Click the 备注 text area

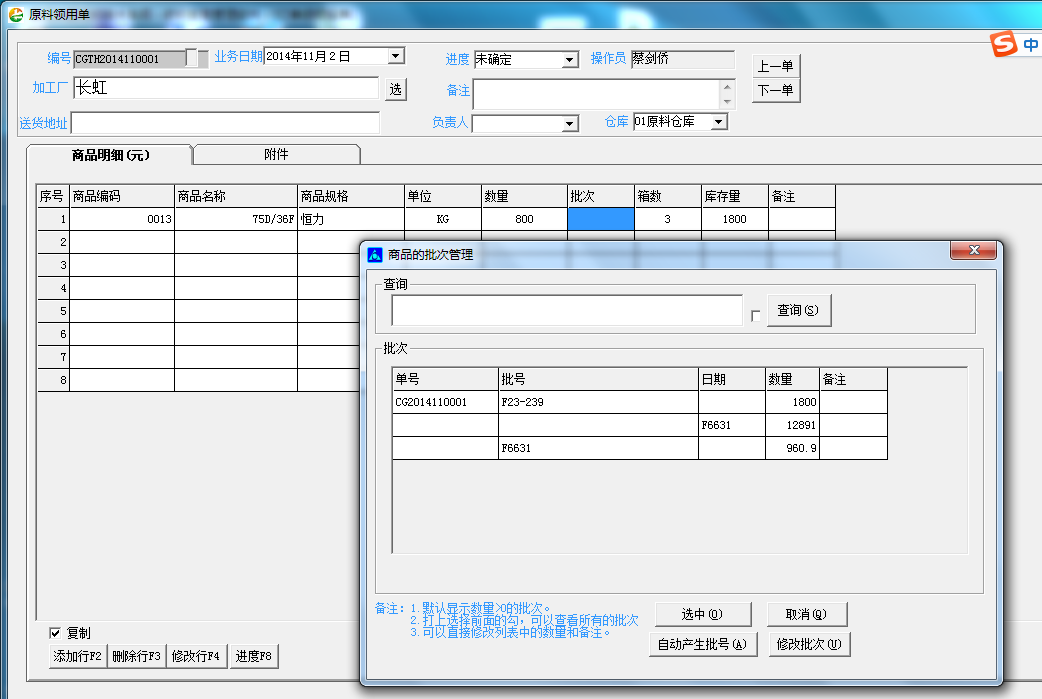(596, 94)
